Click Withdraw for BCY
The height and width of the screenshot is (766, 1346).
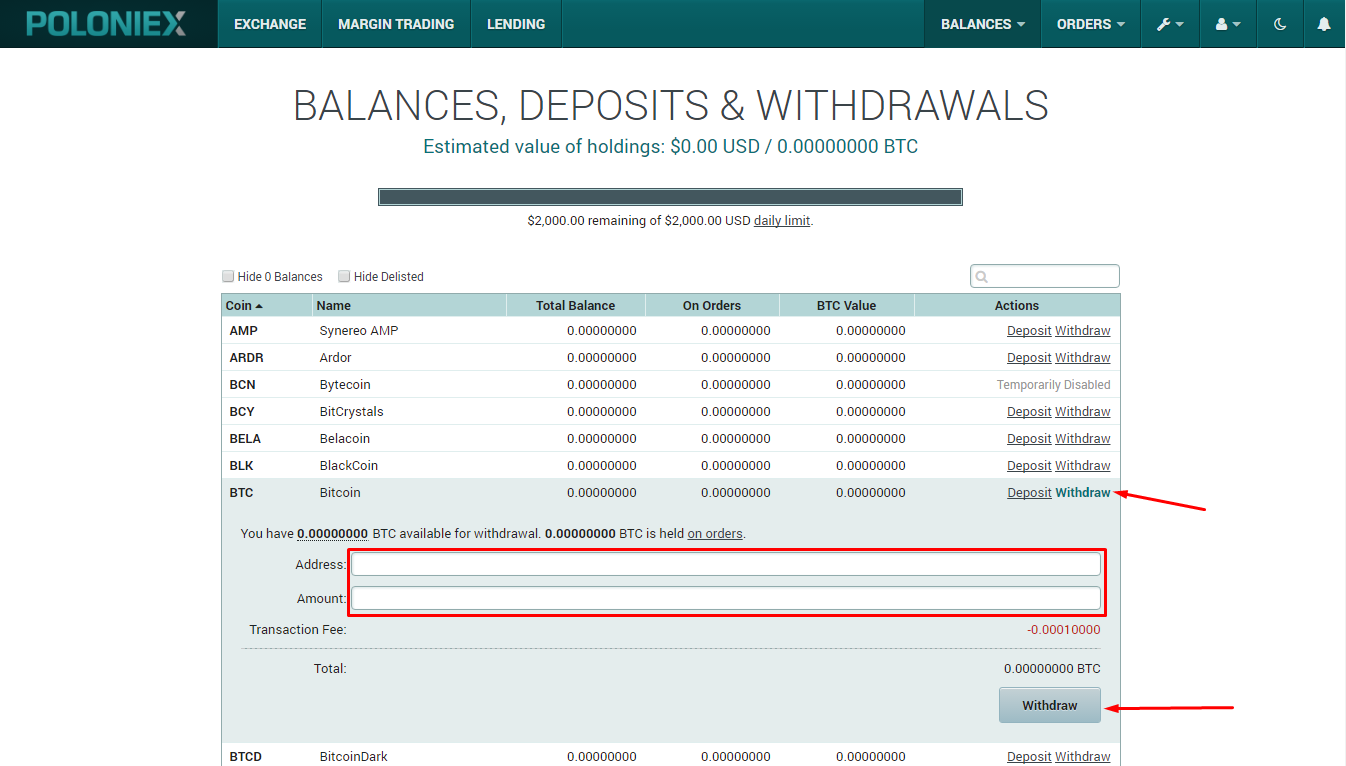[1083, 412]
